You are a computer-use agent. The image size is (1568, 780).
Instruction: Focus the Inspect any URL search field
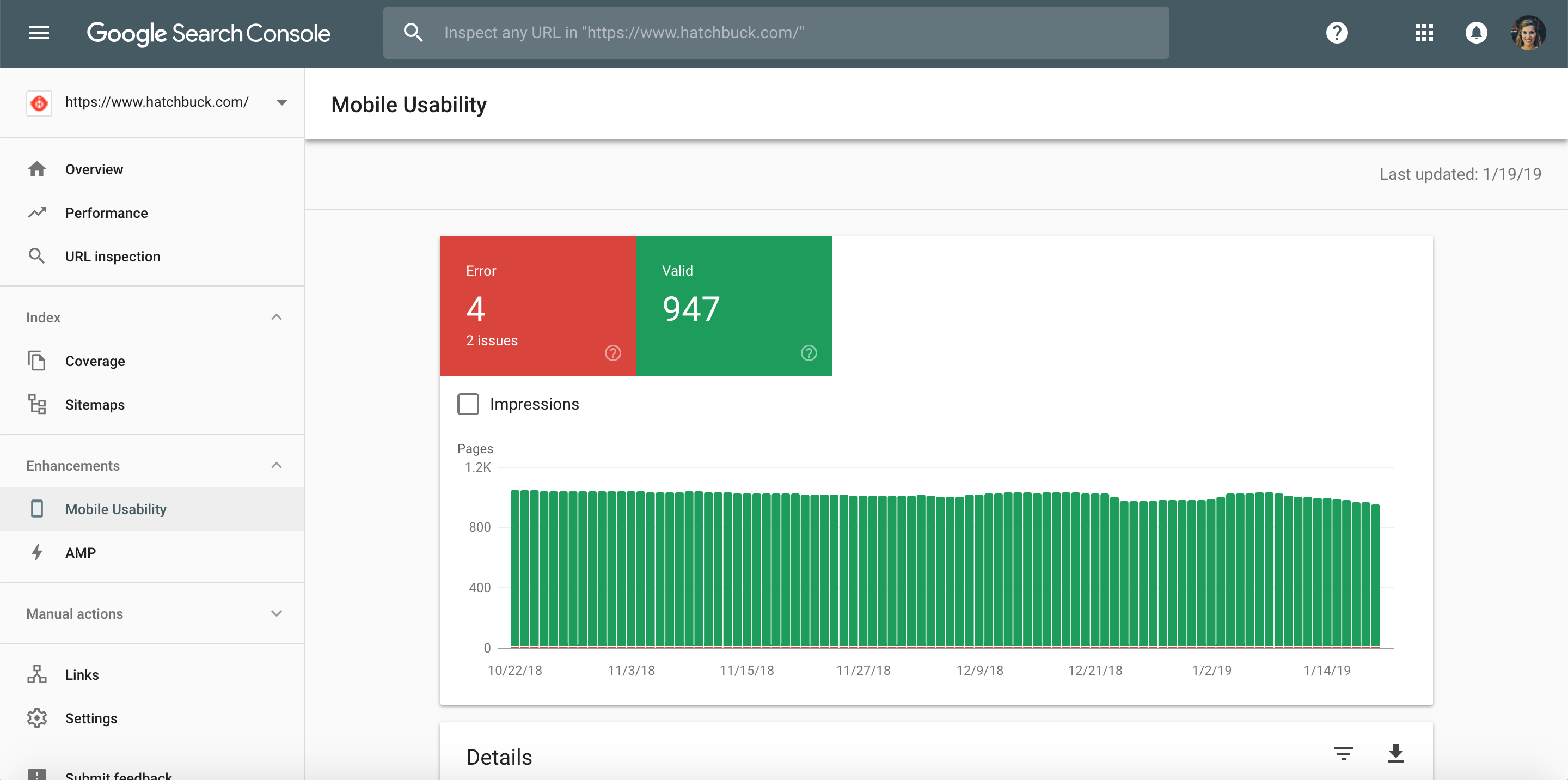(x=776, y=33)
